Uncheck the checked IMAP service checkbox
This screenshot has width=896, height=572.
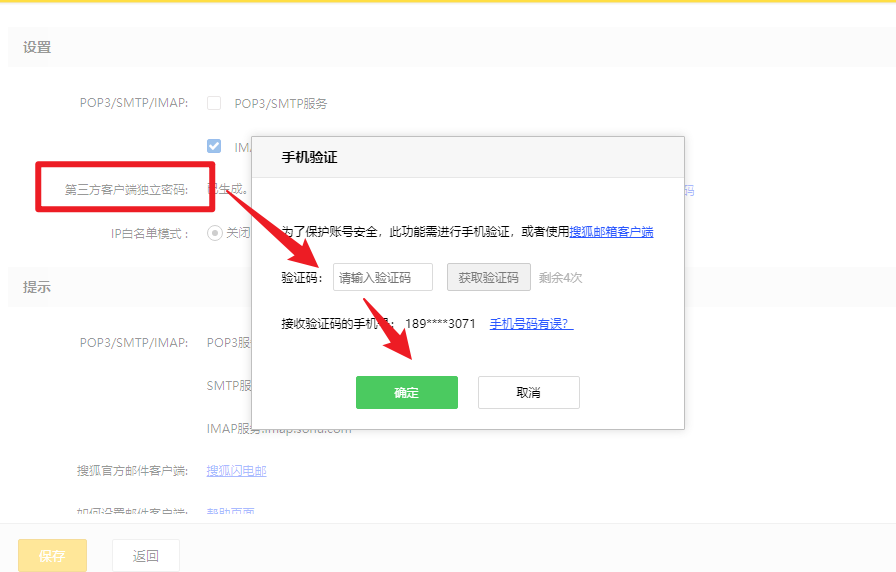[x=214, y=146]
